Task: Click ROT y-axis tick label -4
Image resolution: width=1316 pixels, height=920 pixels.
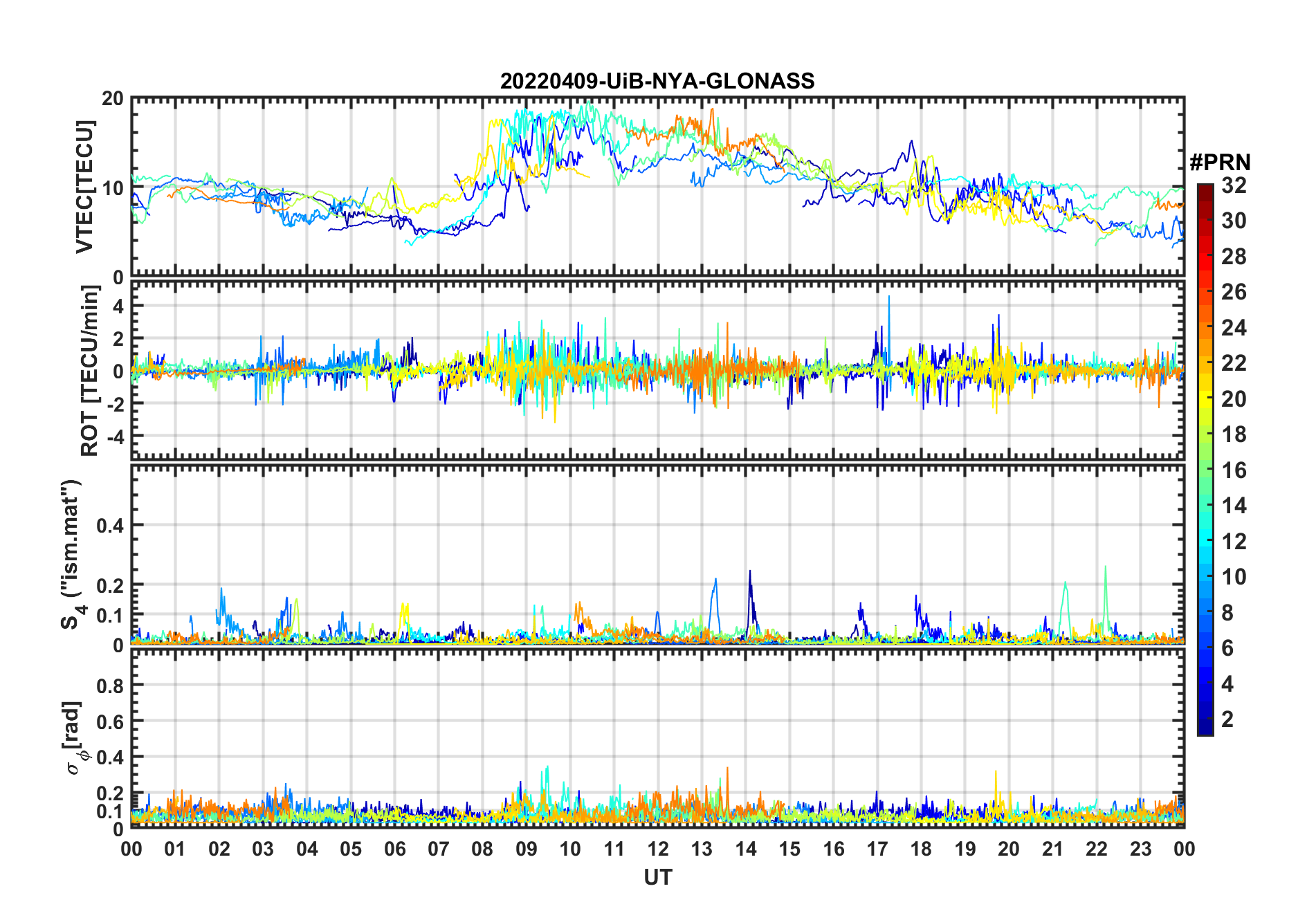Action: point(116,436)
